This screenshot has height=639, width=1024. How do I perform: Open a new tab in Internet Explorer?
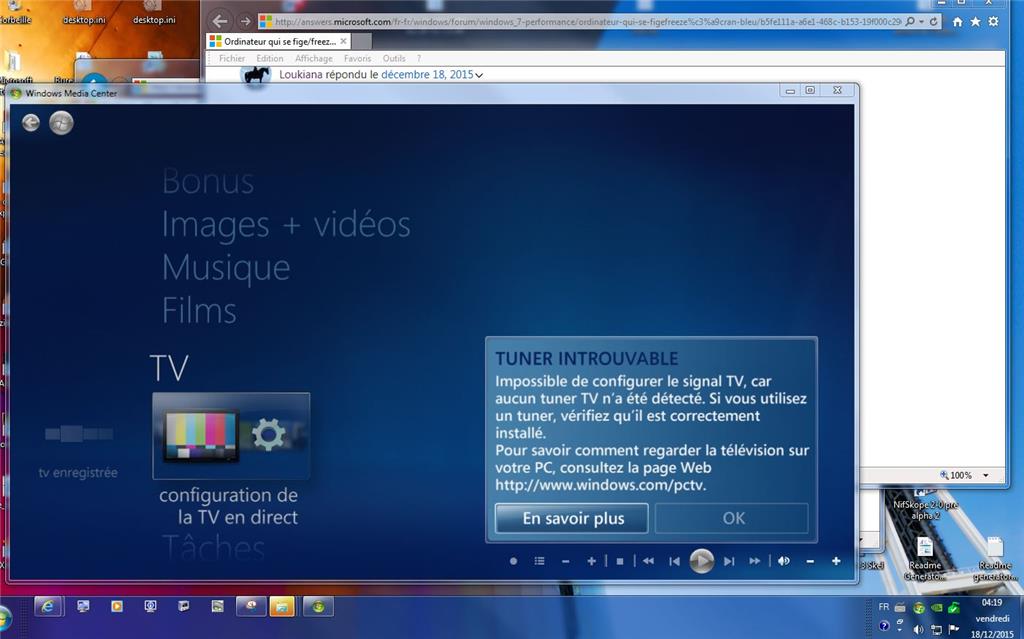pos(362,41)
